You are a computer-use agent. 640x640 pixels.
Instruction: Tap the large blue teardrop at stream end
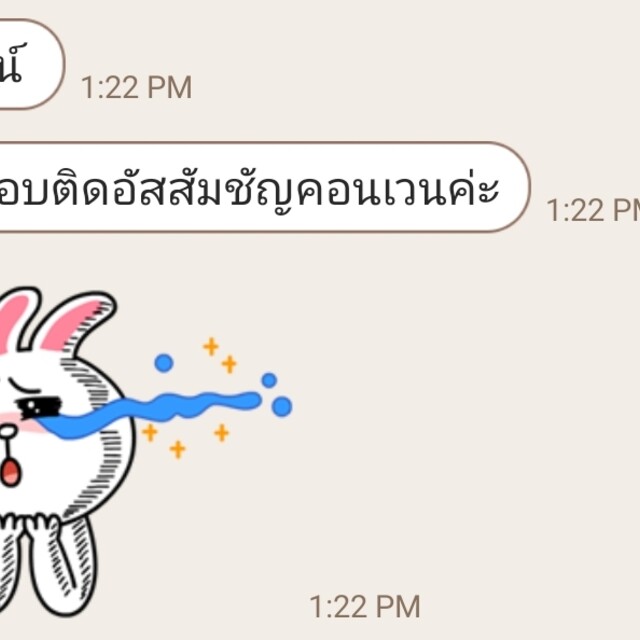point(282,407)
